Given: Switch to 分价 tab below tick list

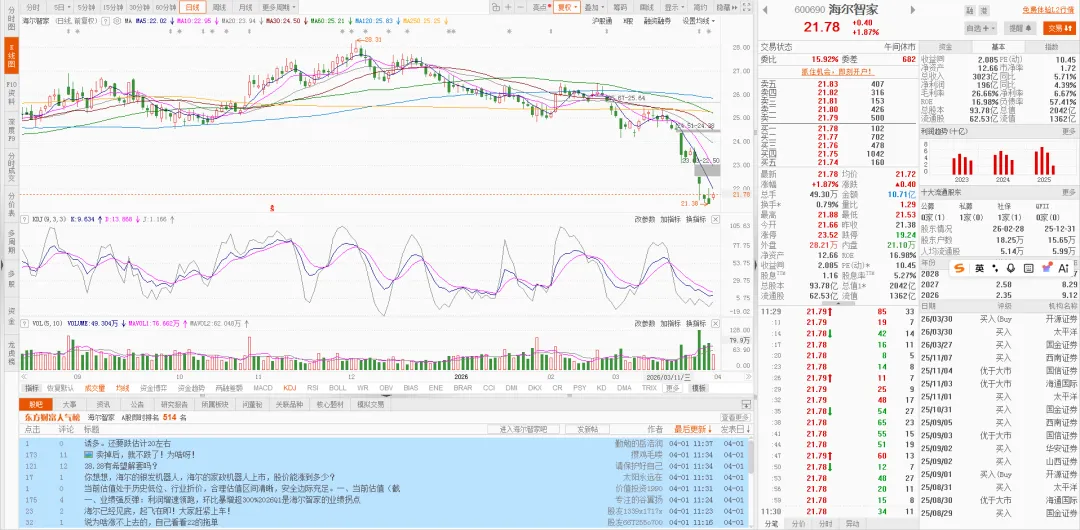Looking at the screenshot, I should click(798, 524).
